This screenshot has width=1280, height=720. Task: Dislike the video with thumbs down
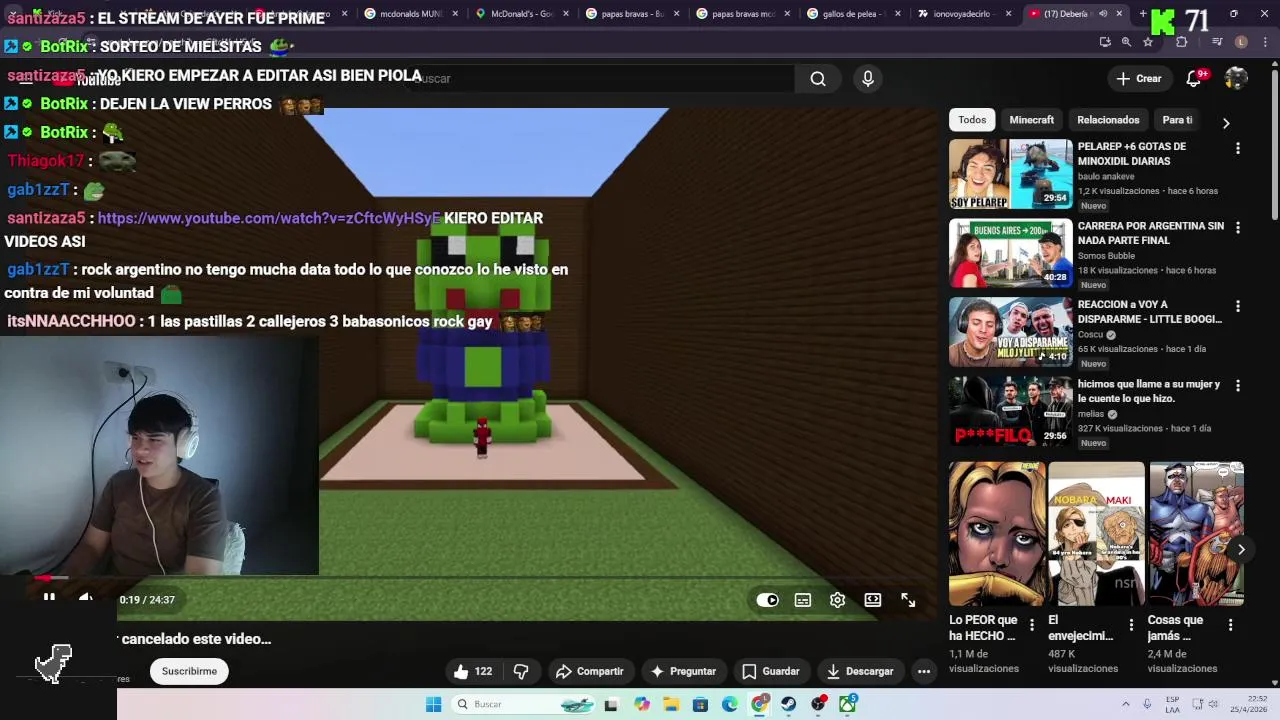pos(521,671)
